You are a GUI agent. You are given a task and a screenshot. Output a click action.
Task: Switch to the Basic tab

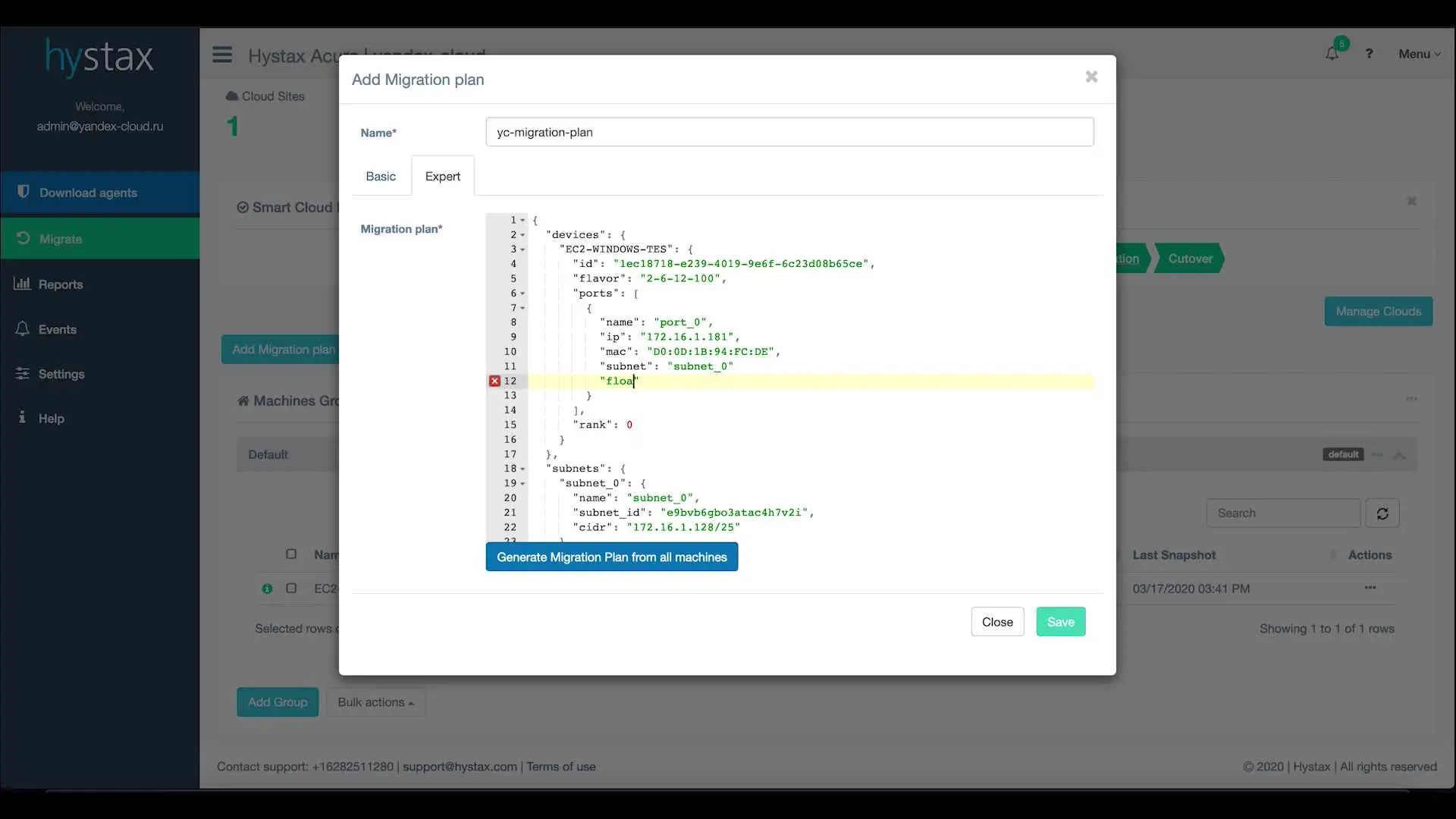pos(381,176)
